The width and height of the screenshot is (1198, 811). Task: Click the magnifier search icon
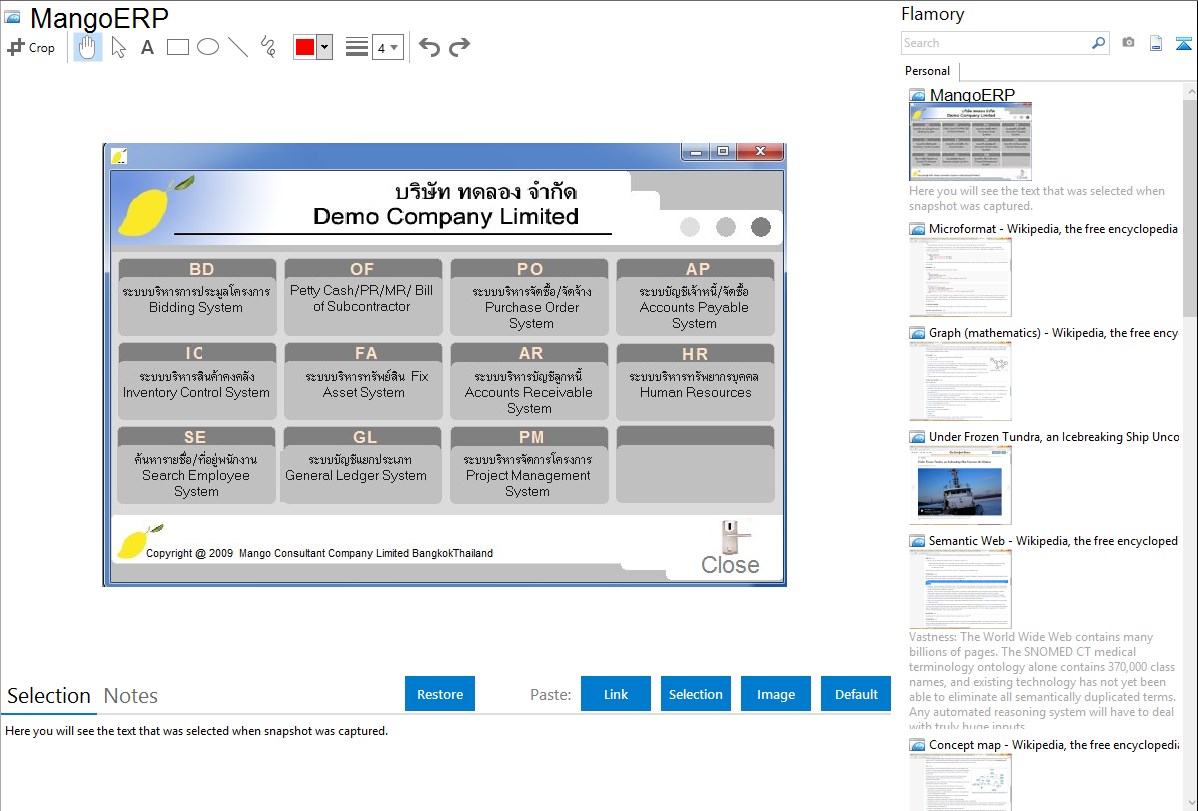[1099, 43]
